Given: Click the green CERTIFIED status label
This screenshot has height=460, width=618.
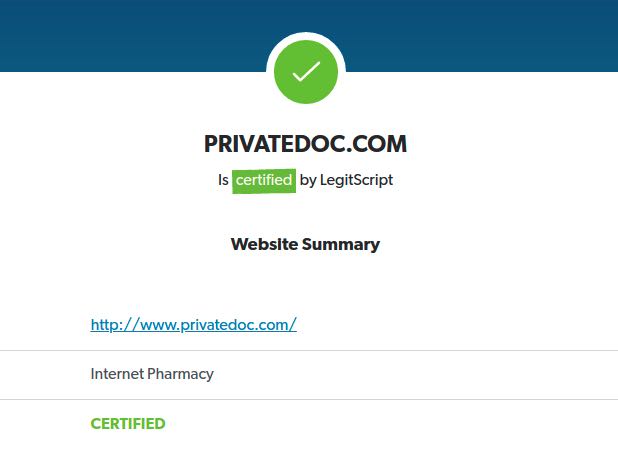Looking at the screenshot, I should (128, 424).
